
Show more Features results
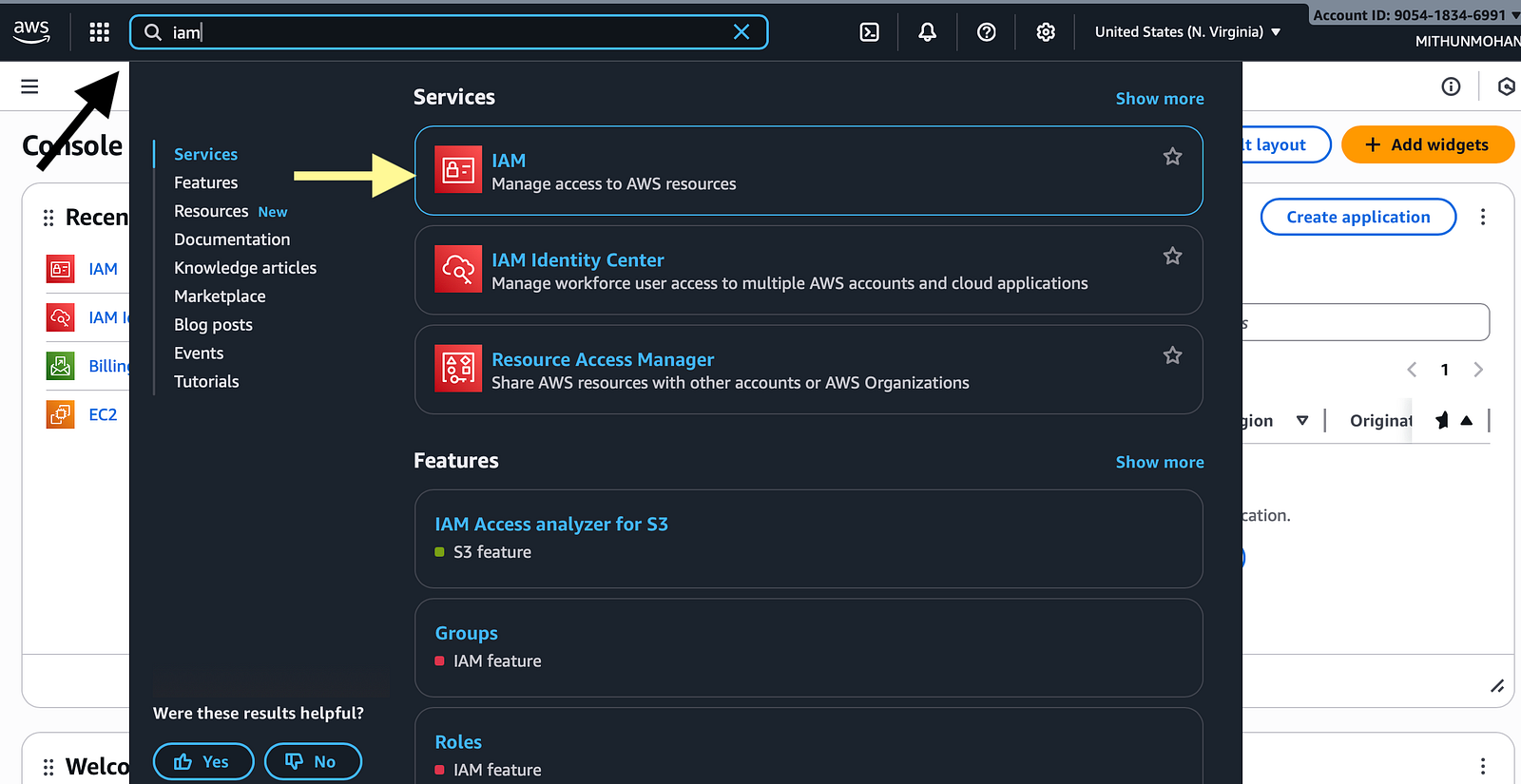click(x=1160, y=462)
